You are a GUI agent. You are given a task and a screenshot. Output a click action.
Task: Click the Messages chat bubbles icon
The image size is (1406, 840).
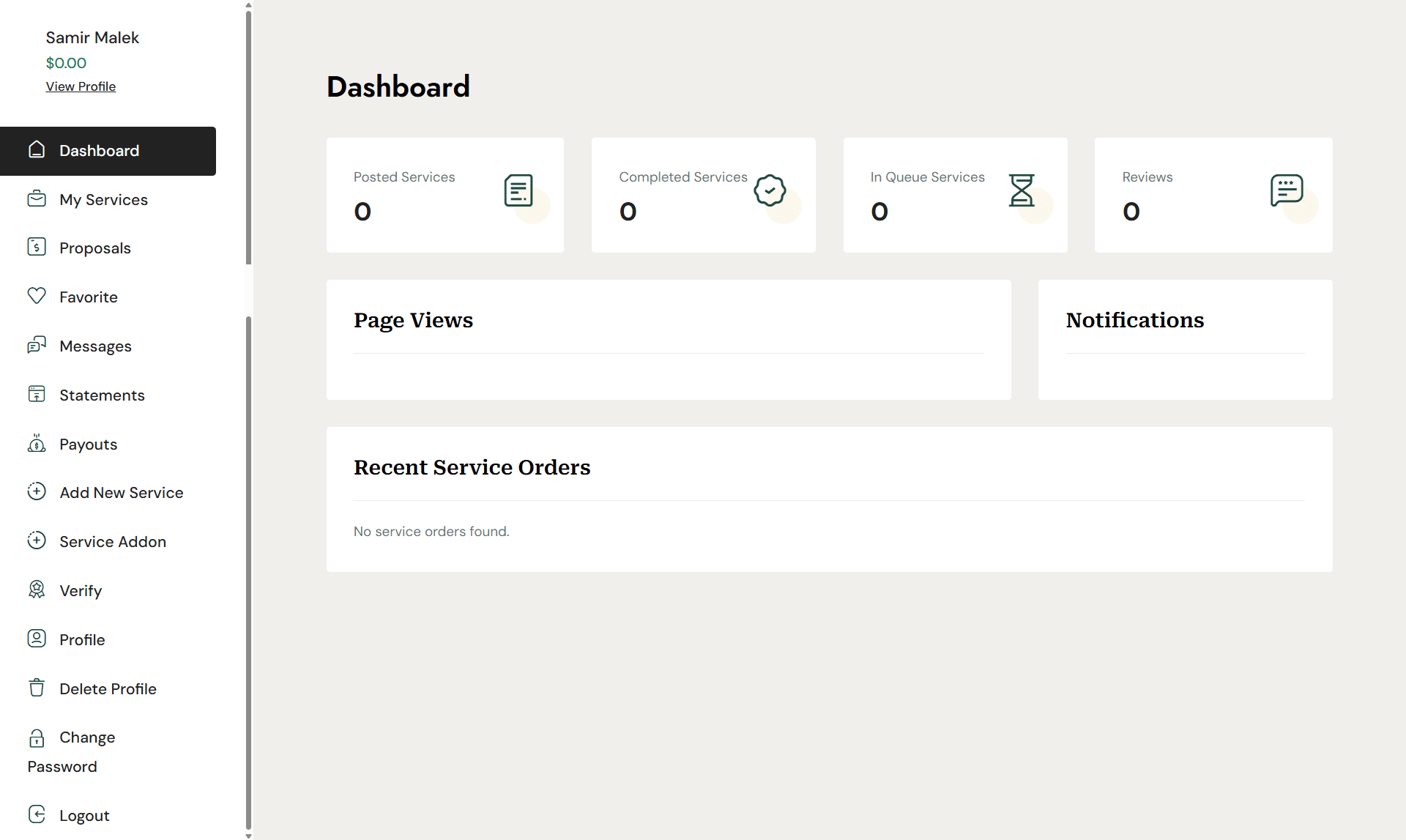click(x=37, y=345)
